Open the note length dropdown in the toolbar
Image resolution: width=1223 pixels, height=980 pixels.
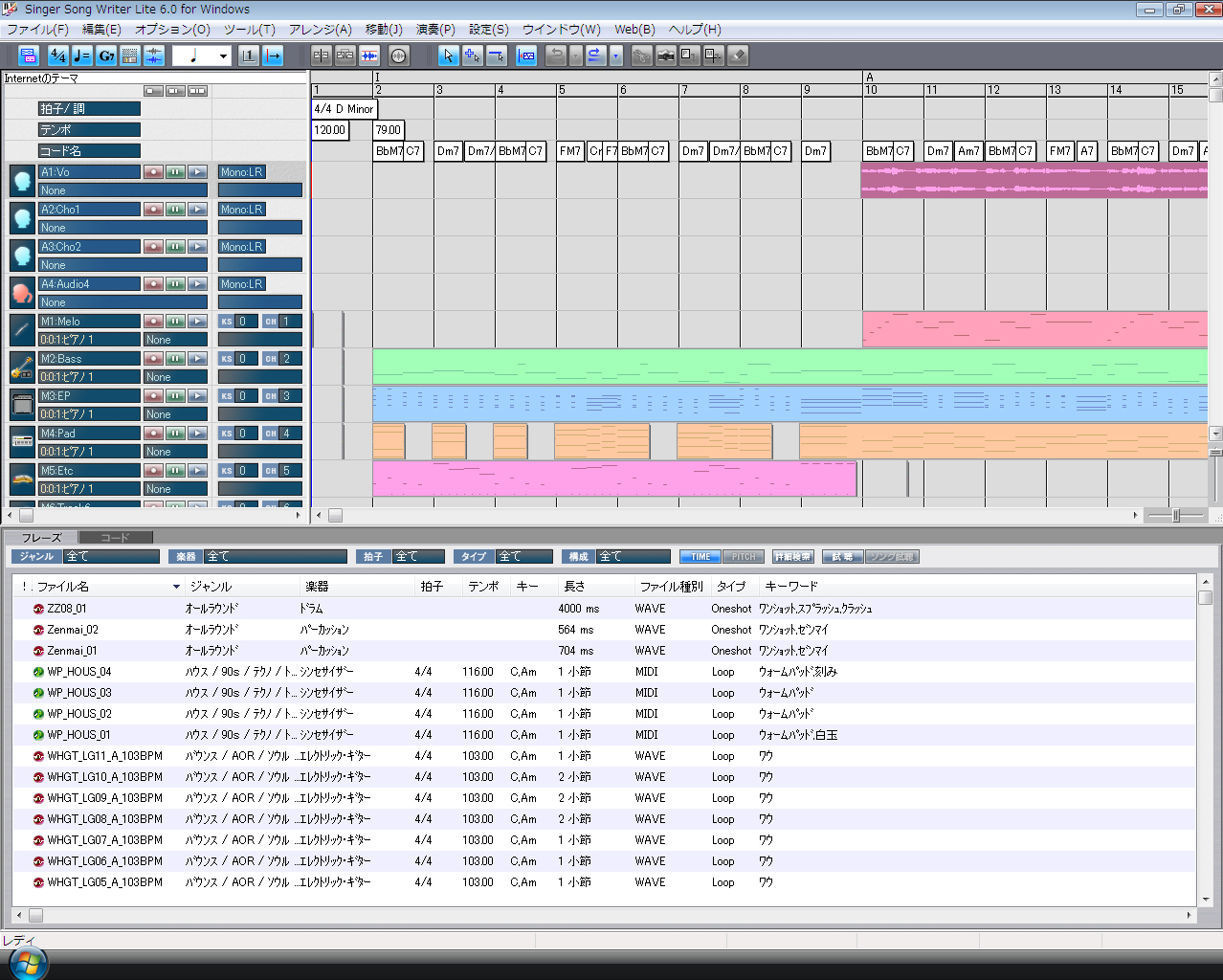click(223, 56)
